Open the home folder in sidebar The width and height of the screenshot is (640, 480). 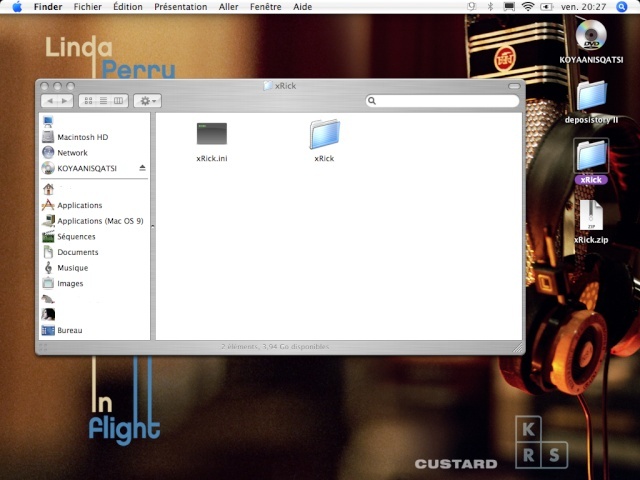coord(48,189)
